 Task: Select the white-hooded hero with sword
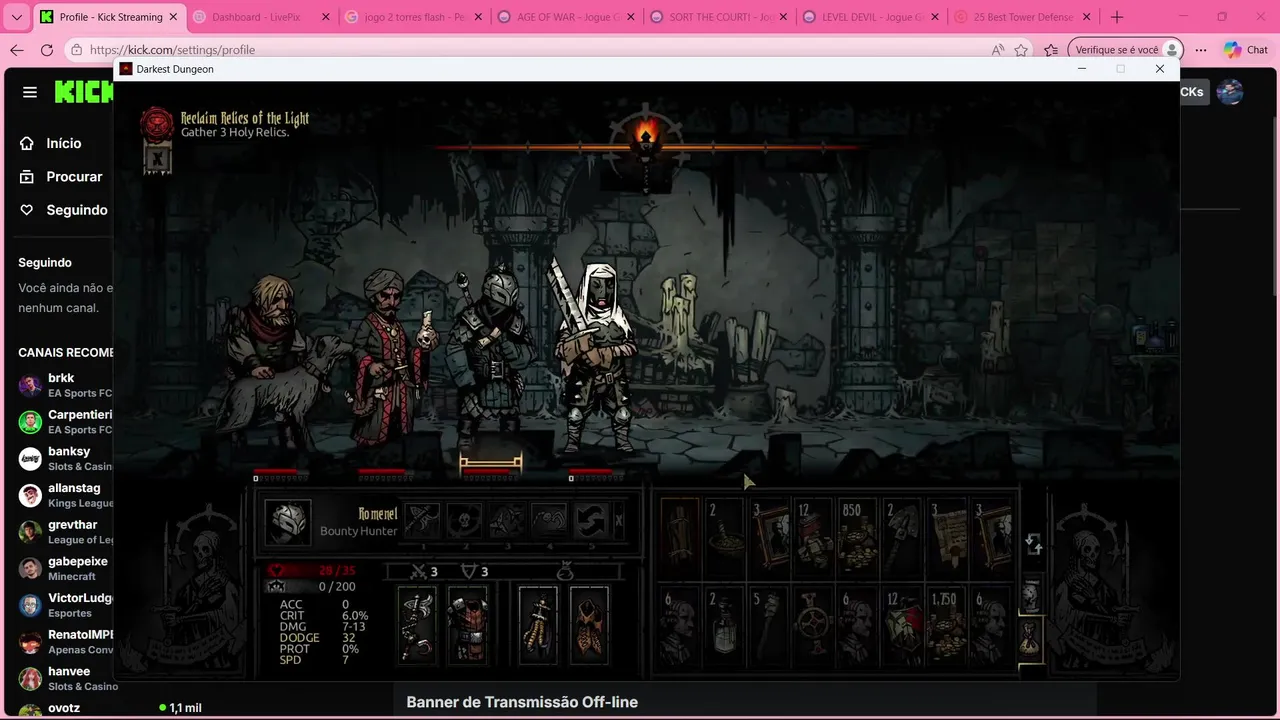(595, 355)
